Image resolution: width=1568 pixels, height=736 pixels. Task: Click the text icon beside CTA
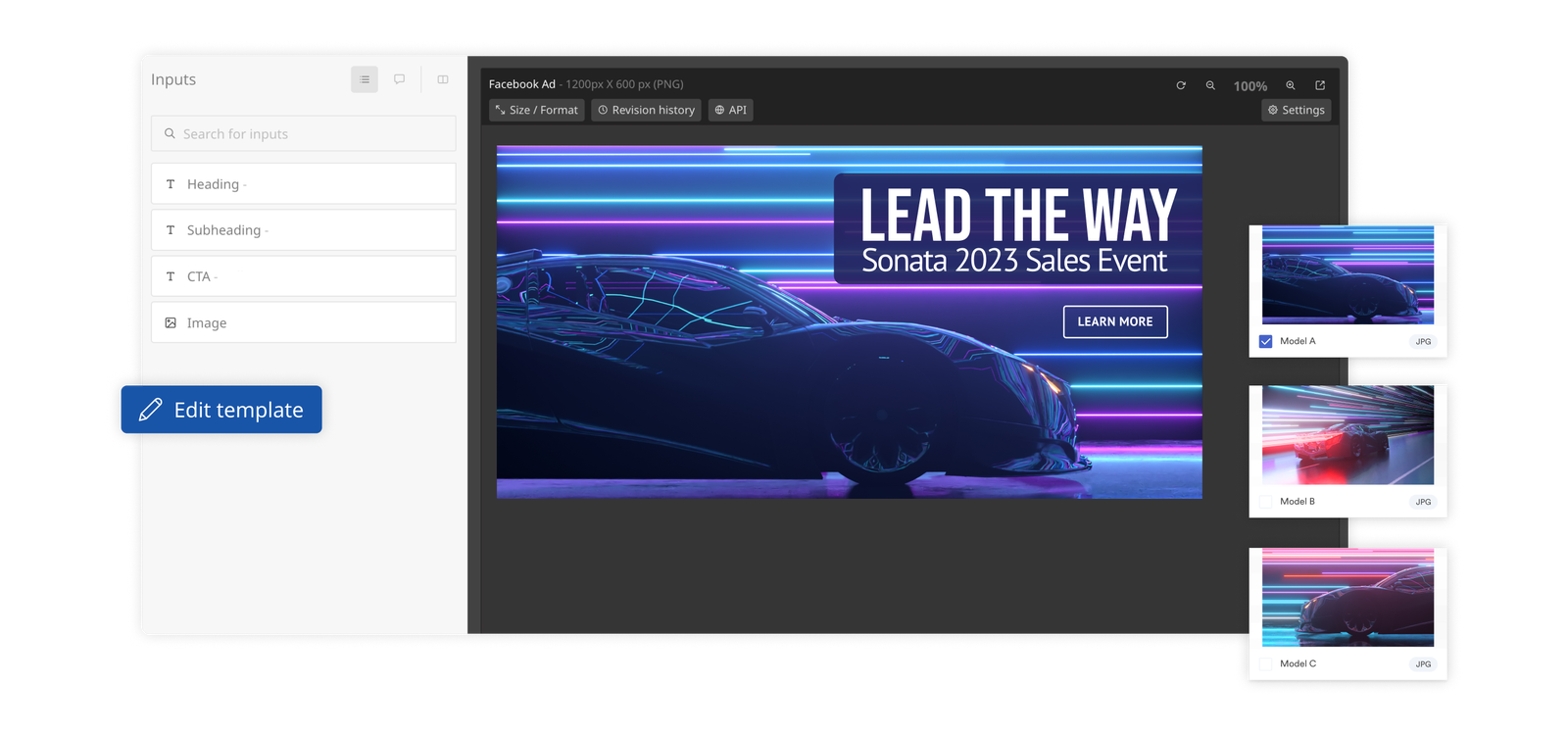click(171, 276)
